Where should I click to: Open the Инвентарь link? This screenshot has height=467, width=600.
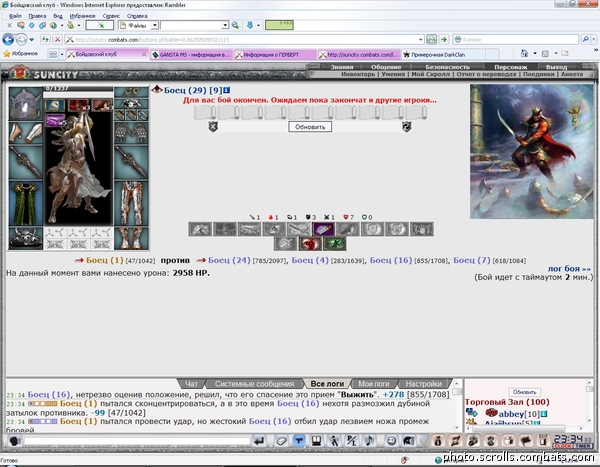[x=358, y=74]
